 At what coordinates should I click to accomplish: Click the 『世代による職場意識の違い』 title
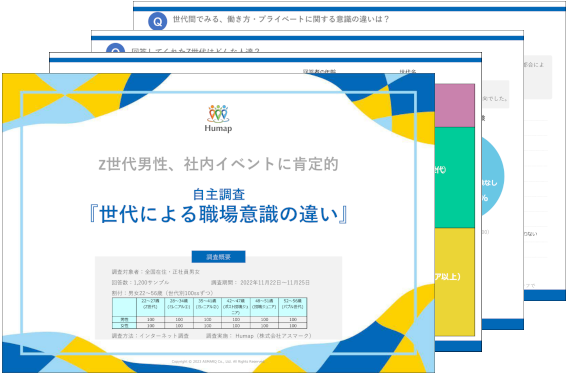pyautogui.click(x=218, y=214)
